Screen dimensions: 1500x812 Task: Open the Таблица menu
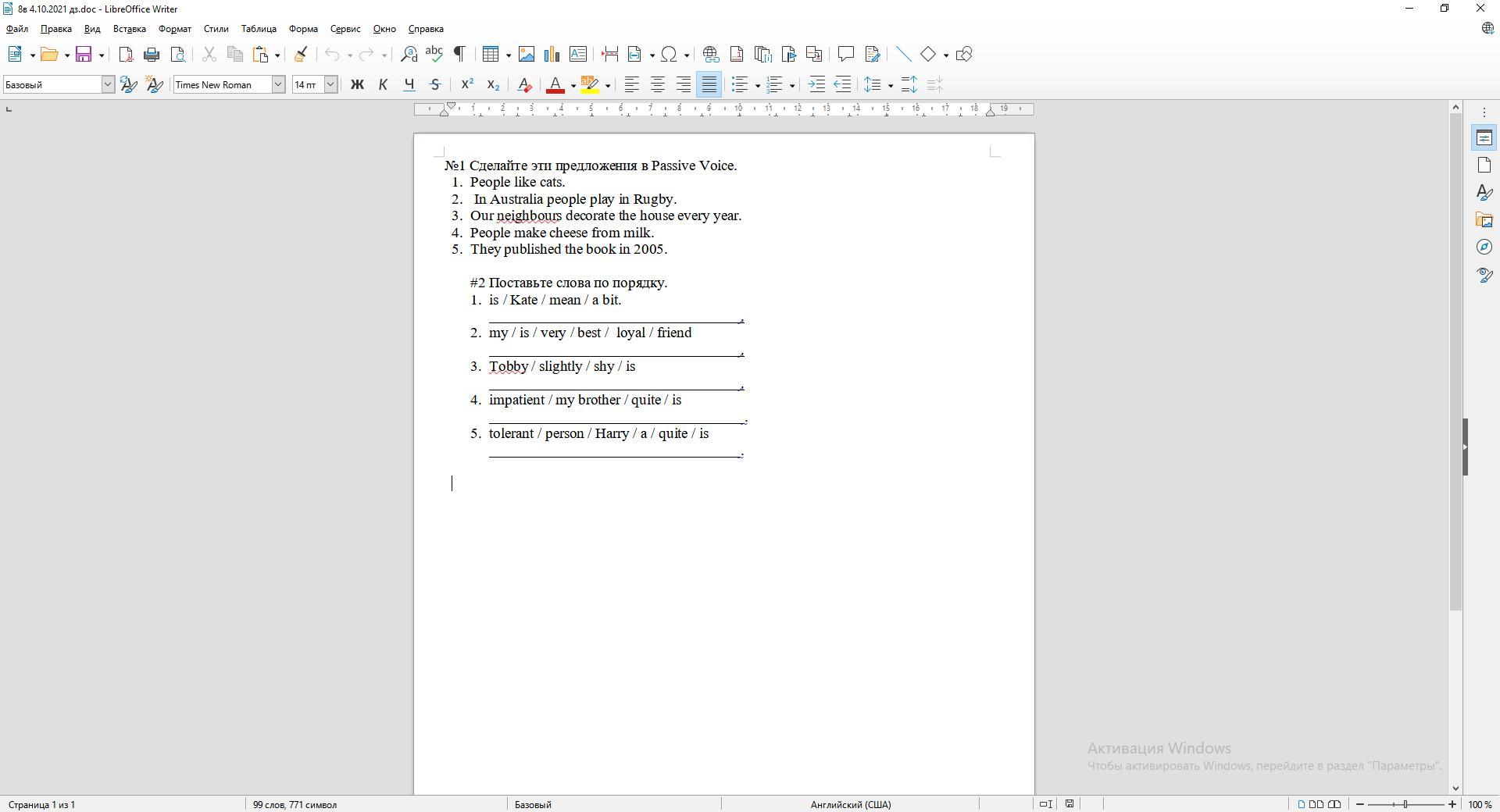(258, 29)
